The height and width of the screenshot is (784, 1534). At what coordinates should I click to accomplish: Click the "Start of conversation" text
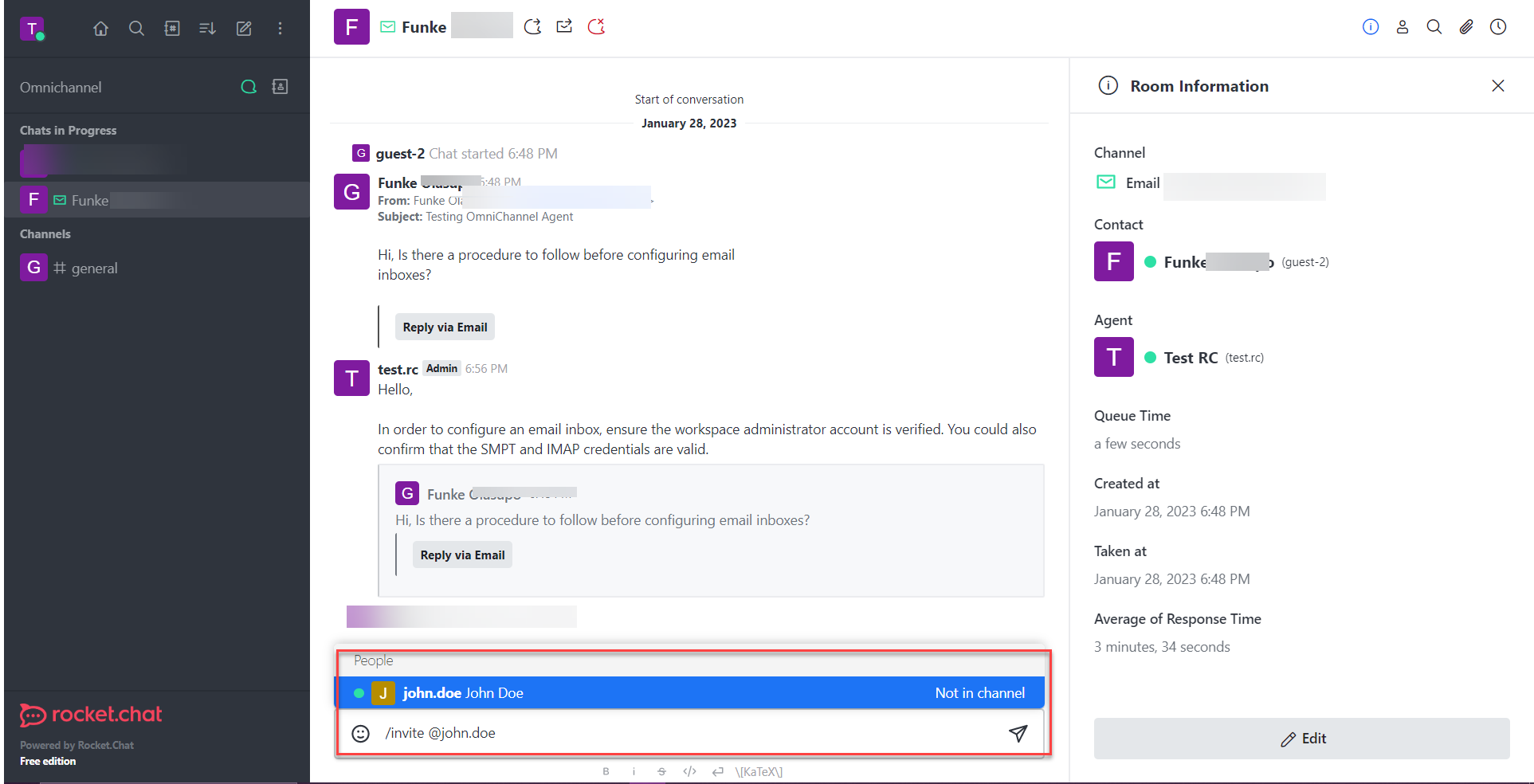click(x=689, y=100)
